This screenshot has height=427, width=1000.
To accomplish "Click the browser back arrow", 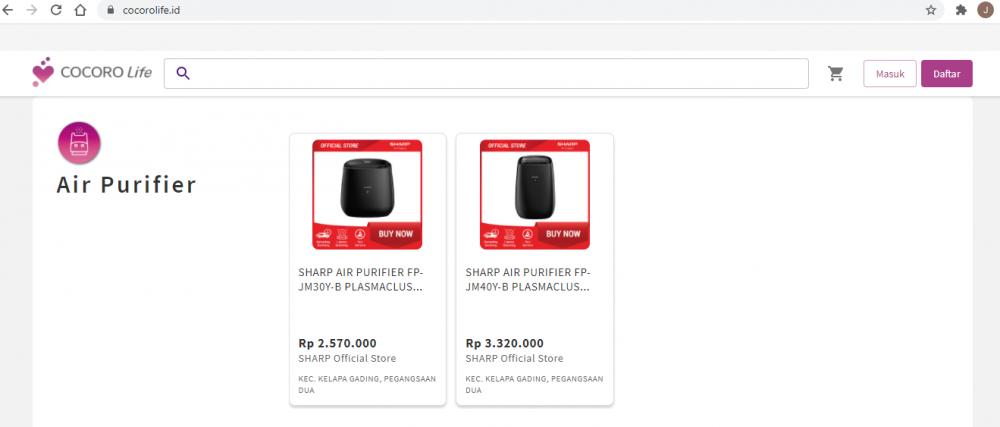I will click(x=8, y=10).
